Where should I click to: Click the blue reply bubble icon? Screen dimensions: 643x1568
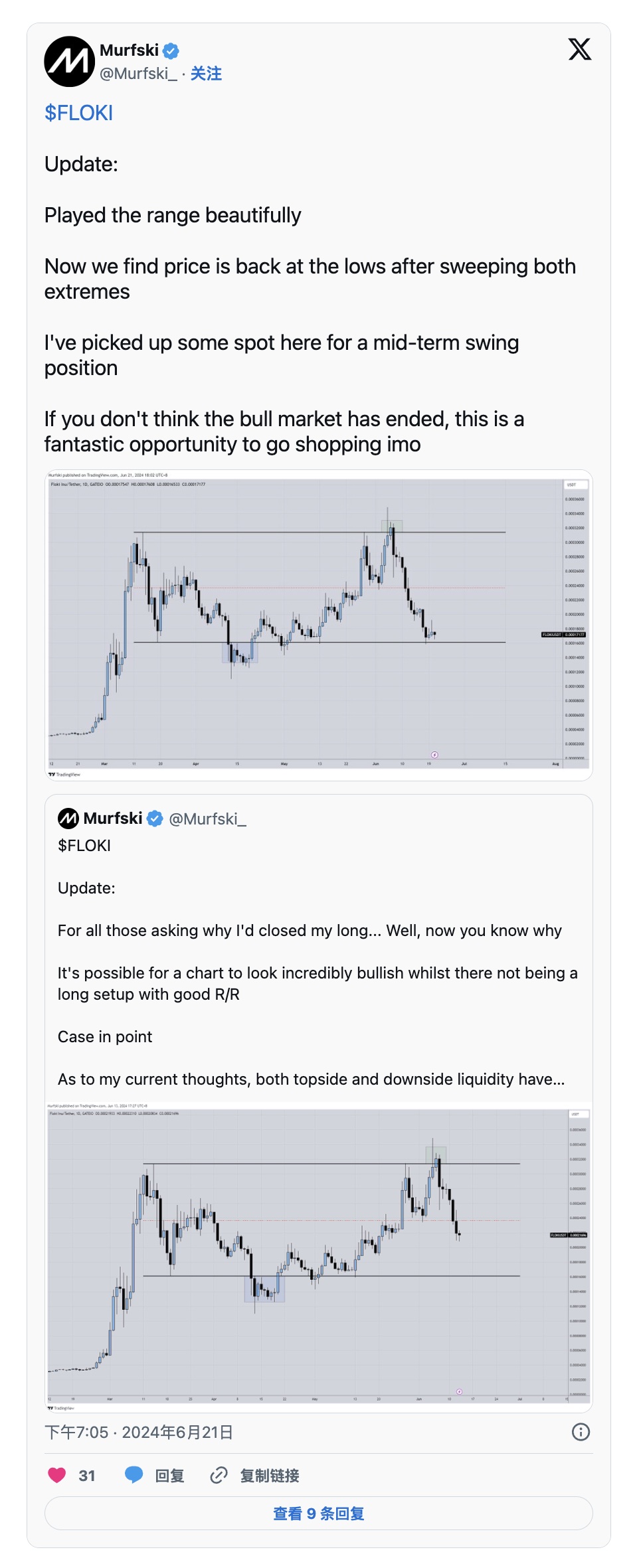pyautogui.click(x=134, y=1474)
